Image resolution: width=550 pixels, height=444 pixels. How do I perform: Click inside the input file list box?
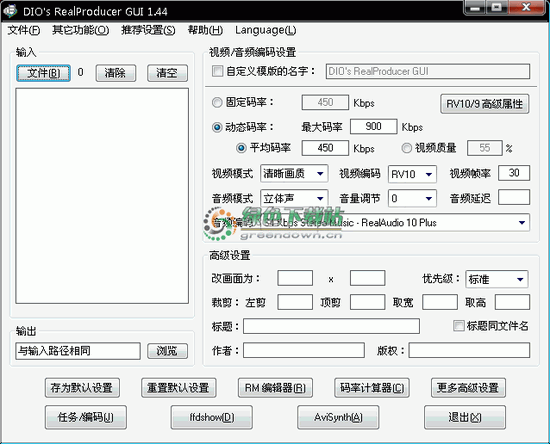coord(102,196)
